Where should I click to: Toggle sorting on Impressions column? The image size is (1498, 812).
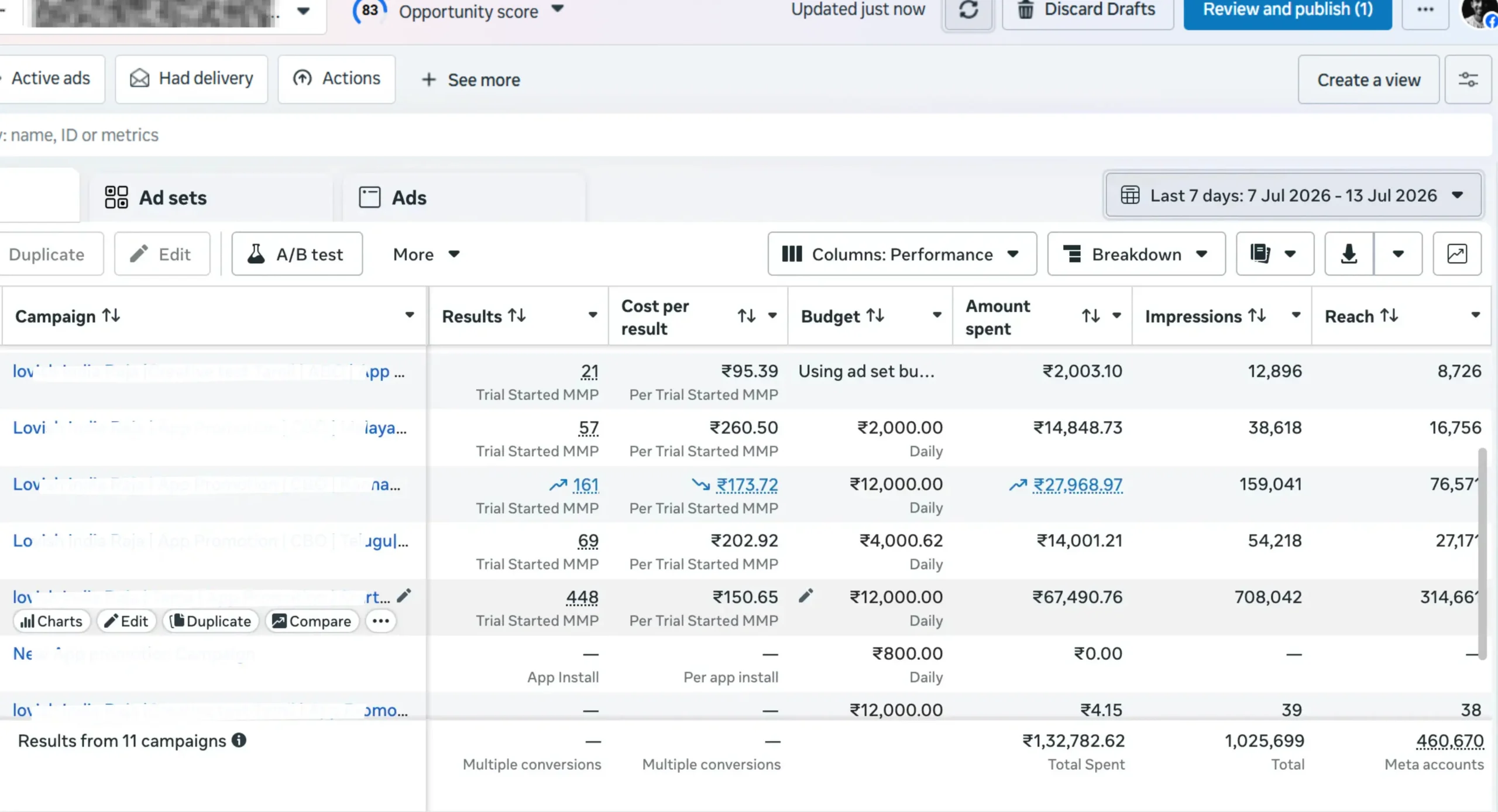click(x=1257, y=316)
